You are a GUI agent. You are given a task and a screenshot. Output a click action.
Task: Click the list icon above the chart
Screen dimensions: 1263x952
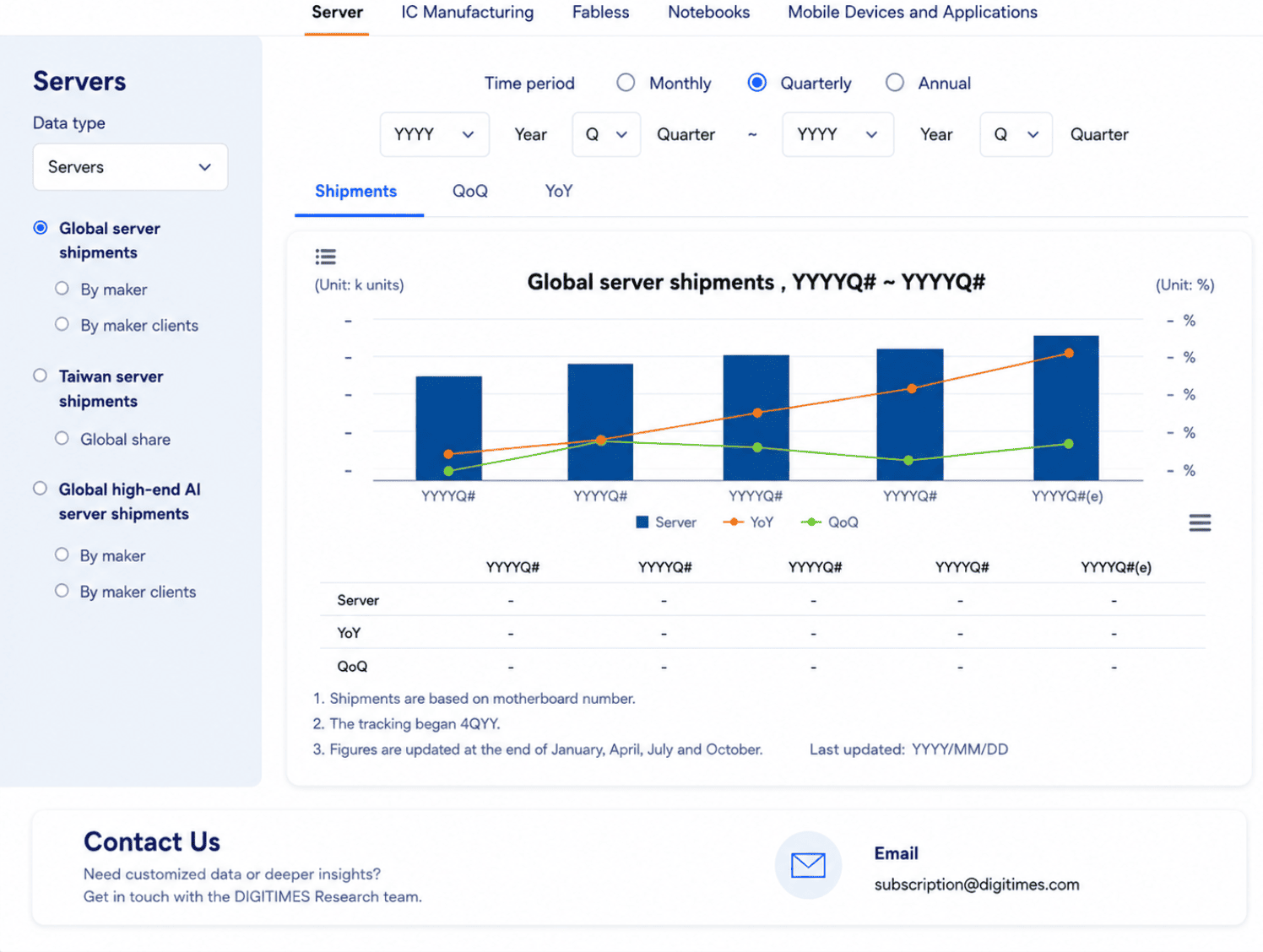[325, 257]
